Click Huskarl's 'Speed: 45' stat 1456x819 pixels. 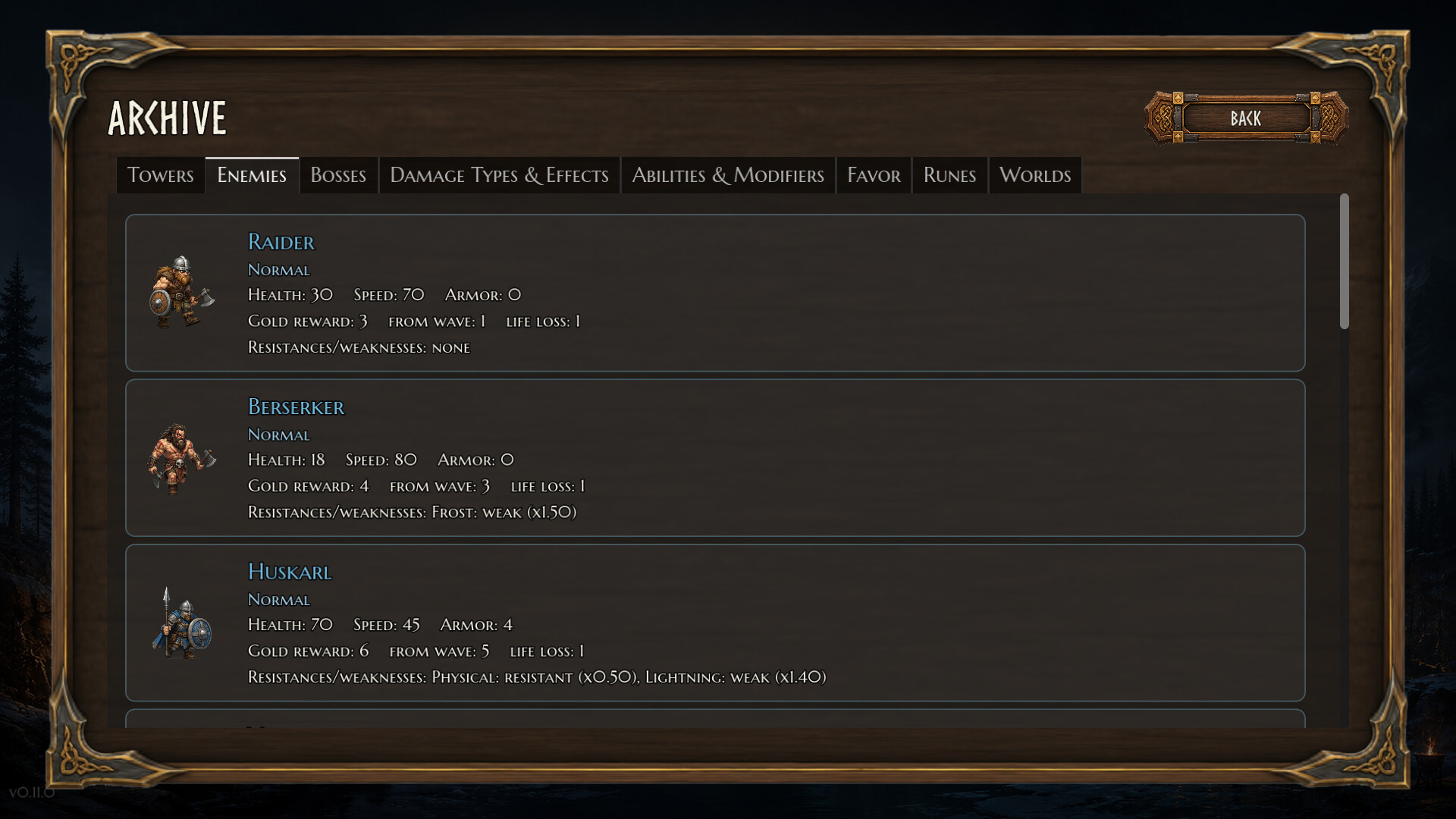tap(387, 625)
